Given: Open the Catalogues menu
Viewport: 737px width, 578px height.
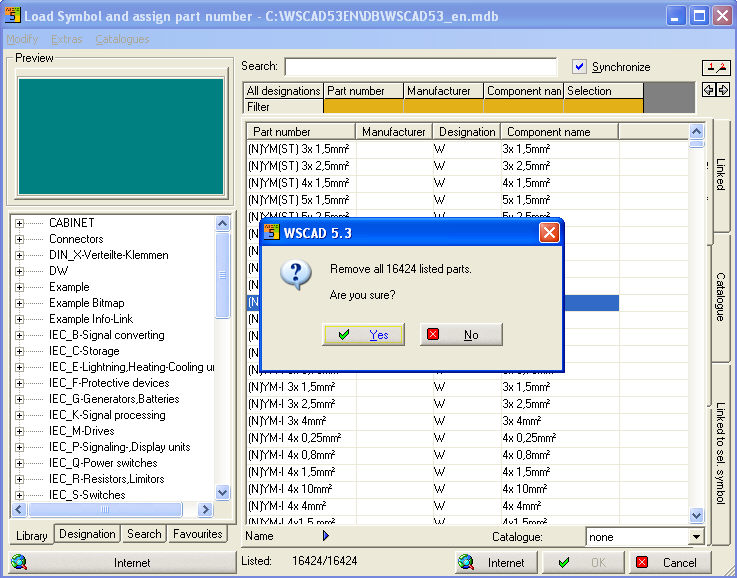Looking at the screenshot, I should [122, 39].
